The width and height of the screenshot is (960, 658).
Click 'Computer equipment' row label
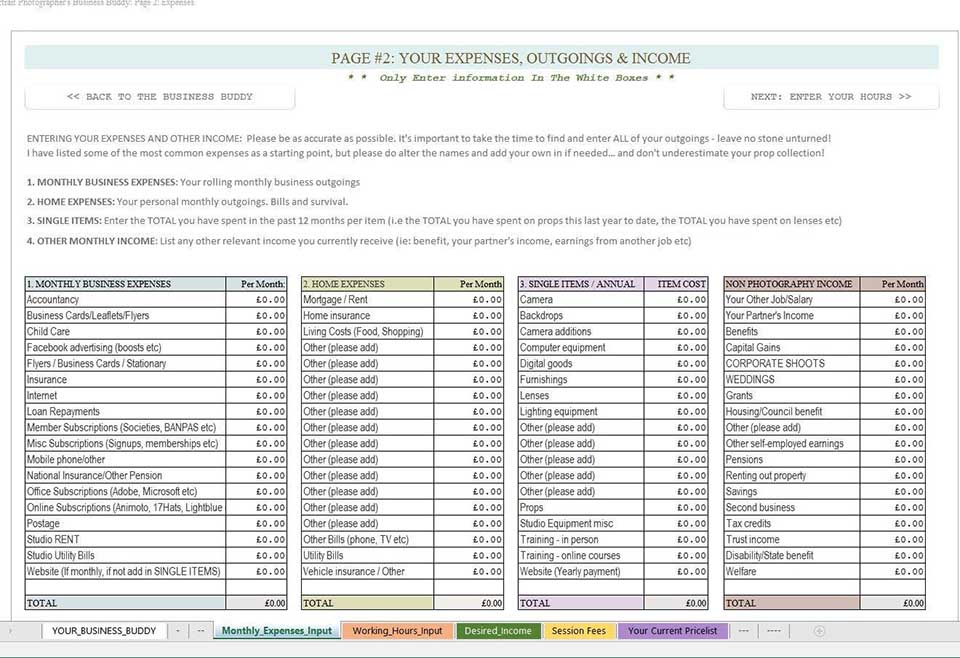[x=563, y=348]
